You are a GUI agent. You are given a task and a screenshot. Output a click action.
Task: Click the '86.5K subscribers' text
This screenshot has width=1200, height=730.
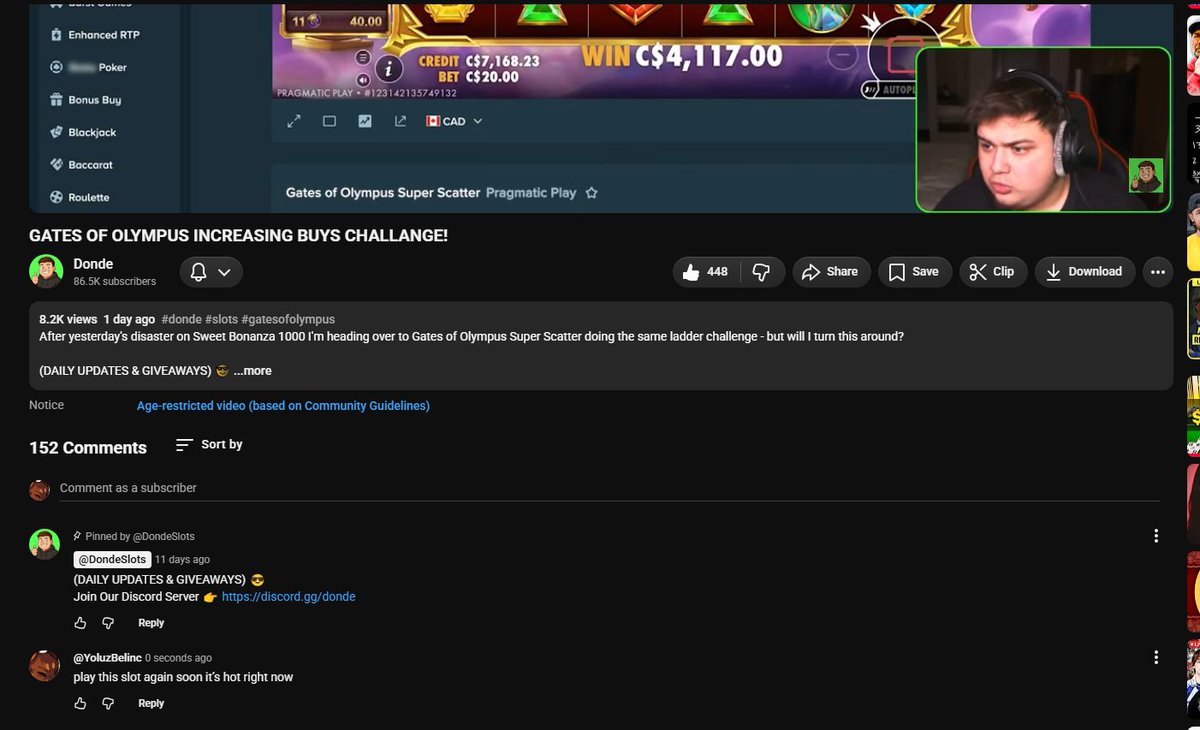click(x=114, y=282)
